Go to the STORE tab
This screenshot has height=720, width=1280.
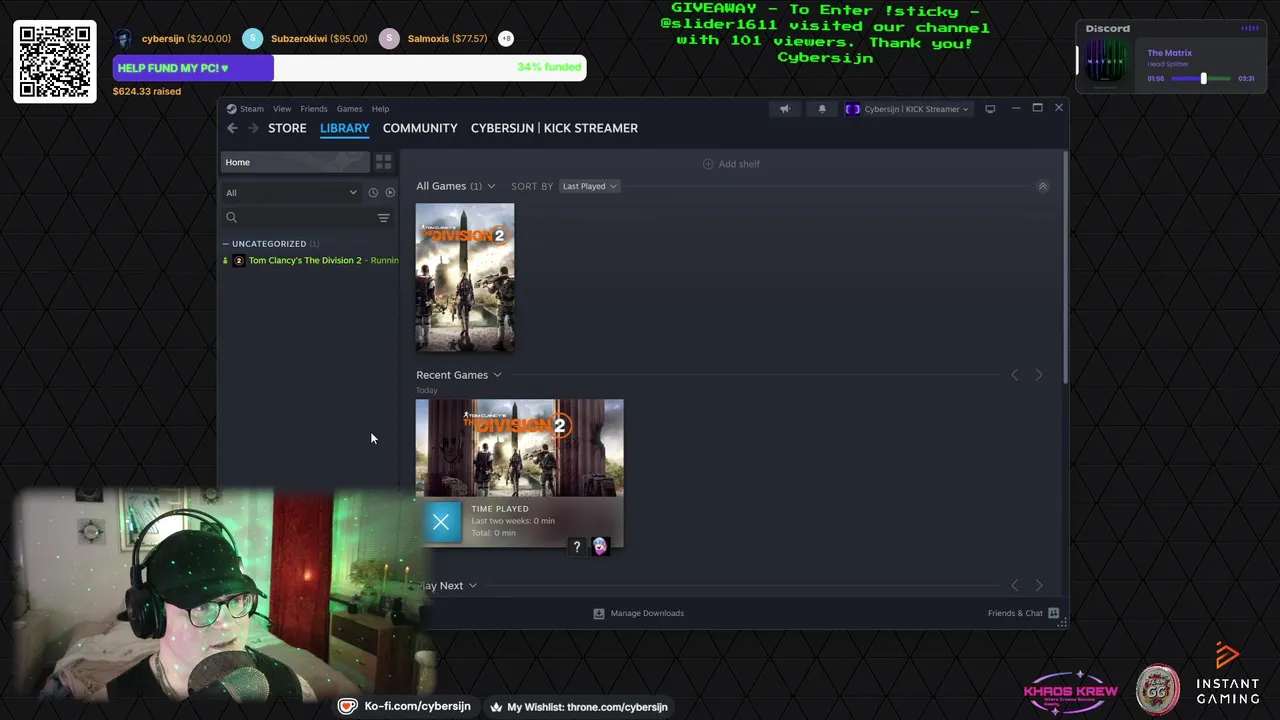point(287,128)
